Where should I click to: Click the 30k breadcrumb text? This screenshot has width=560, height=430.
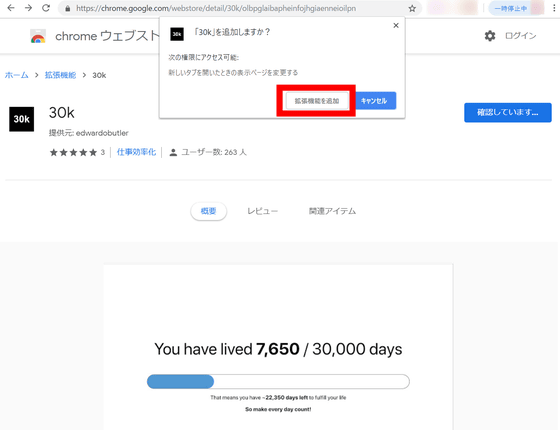pyautogui.click(x=99, y=75)
